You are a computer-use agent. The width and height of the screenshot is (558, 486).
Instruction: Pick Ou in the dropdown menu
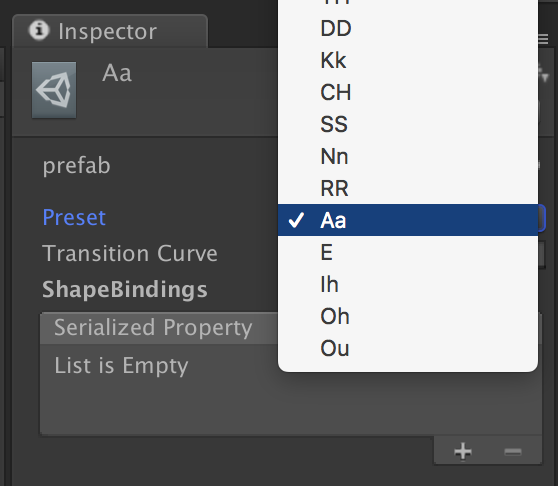408,348
